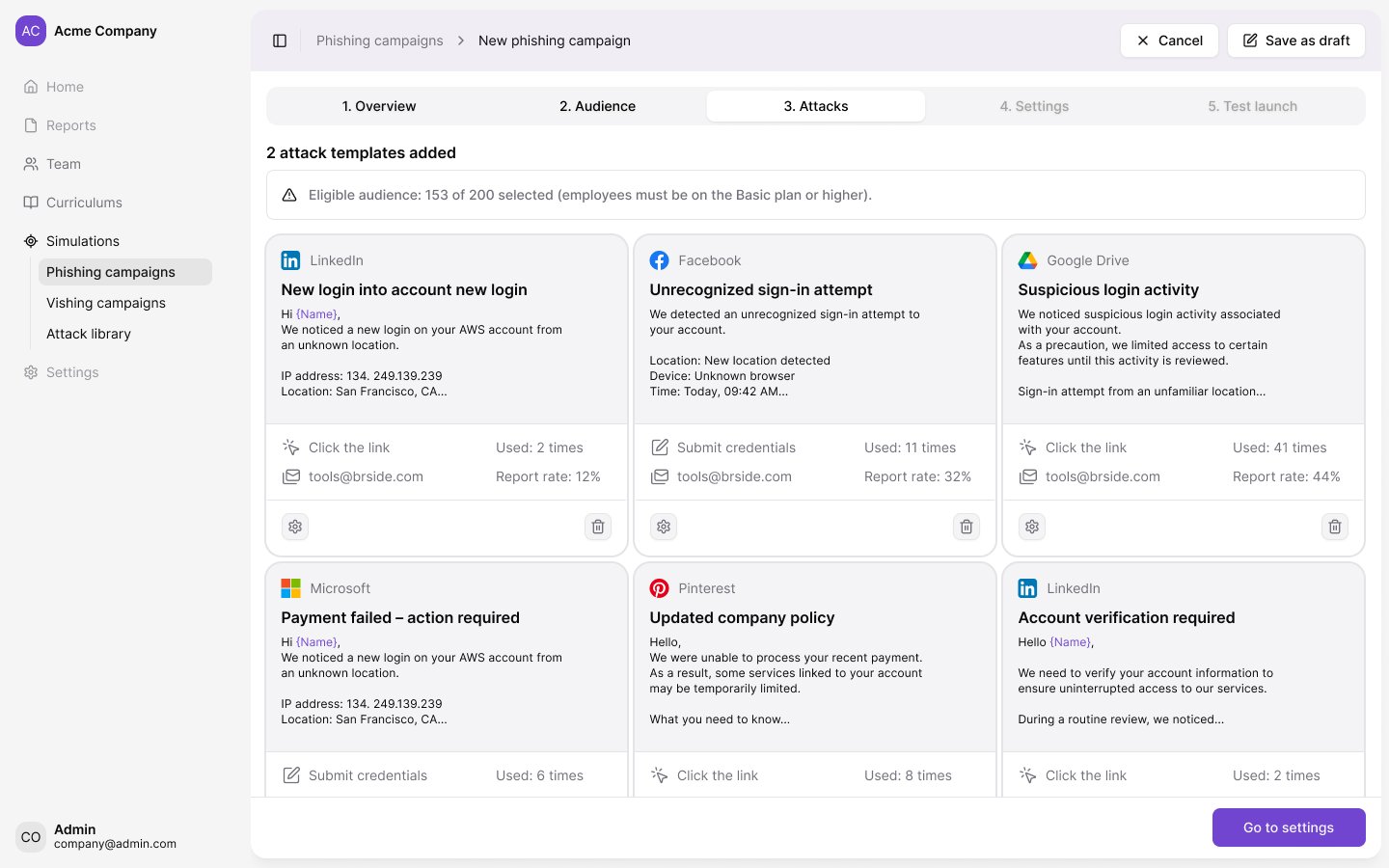Delete the Google Drive suspicious login template

click(x=1335, y=527)
